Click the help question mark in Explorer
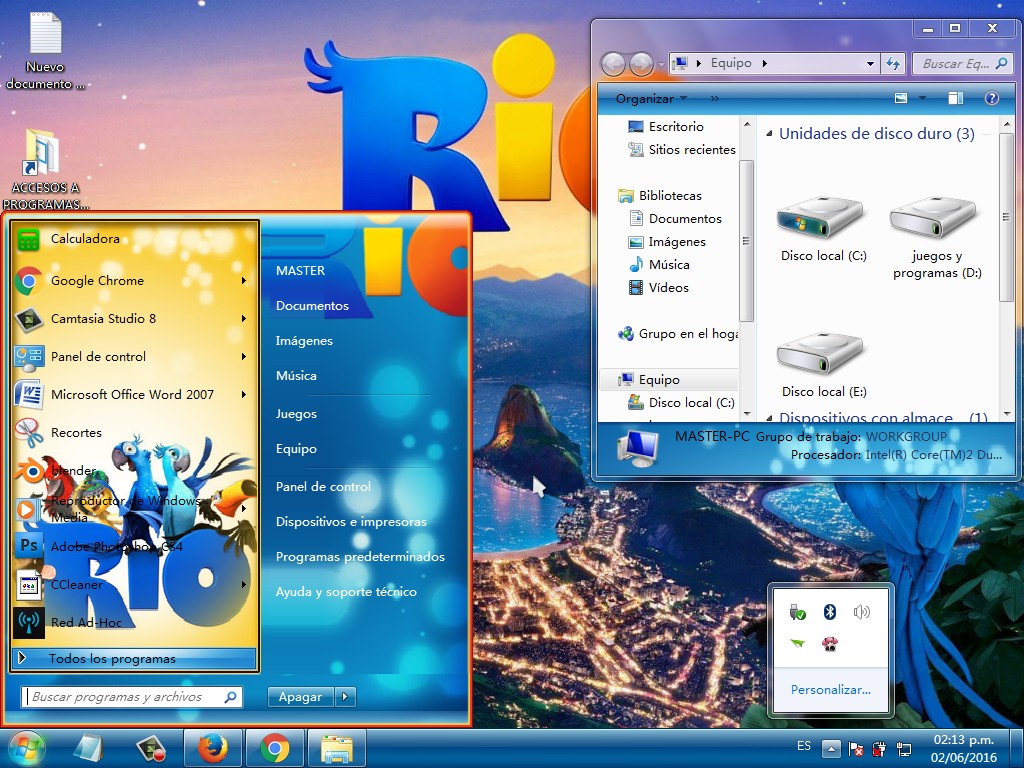The height and width of the screenshot is (768, 1024). [x=991, y=98]
